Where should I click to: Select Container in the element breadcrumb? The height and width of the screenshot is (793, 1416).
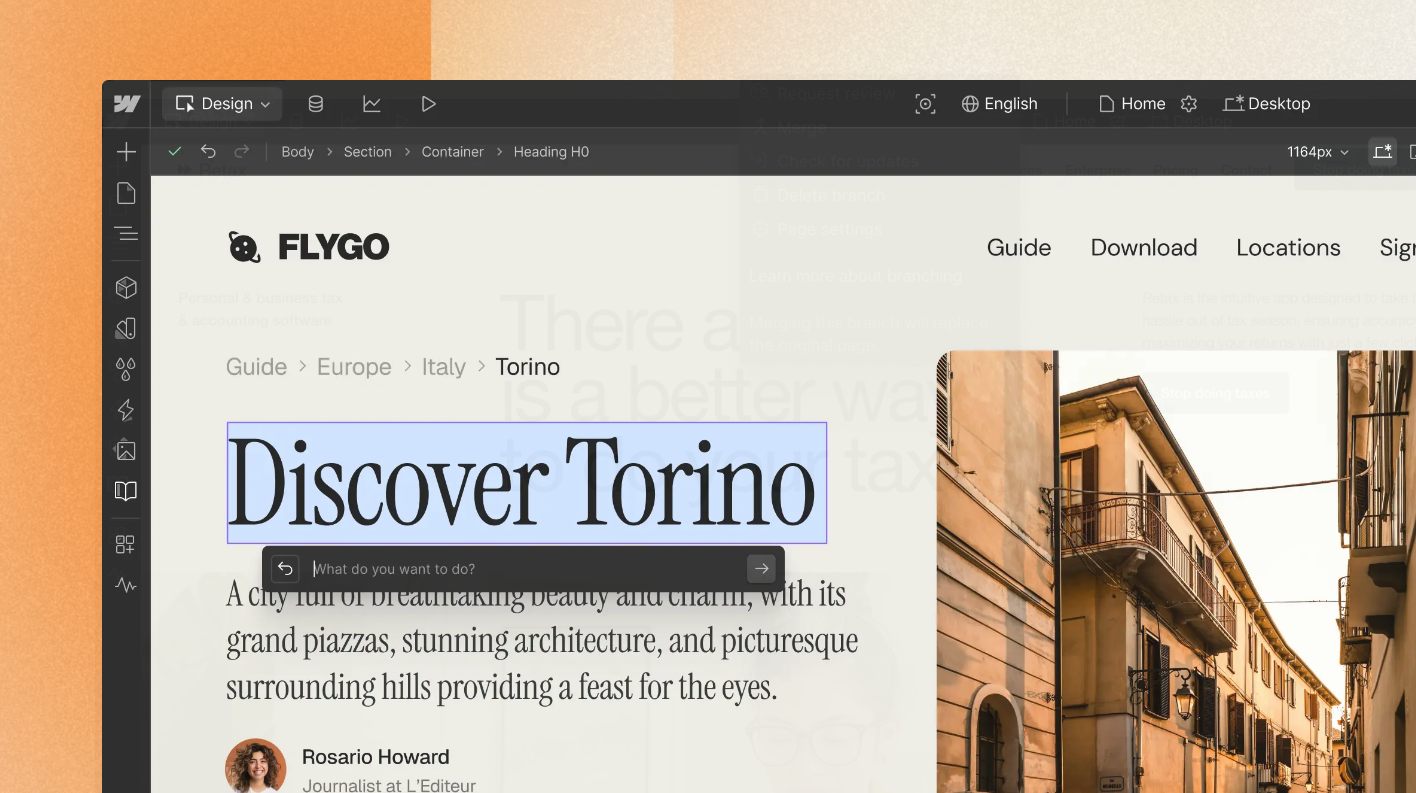tap(452, 152)
